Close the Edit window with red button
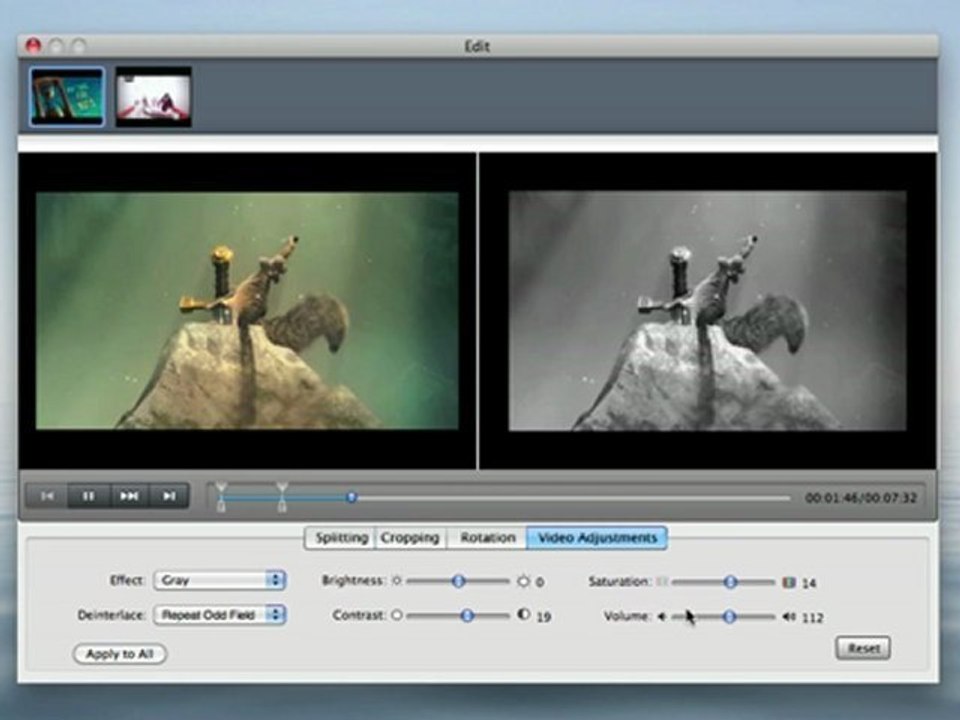 [x=33, y=45]
